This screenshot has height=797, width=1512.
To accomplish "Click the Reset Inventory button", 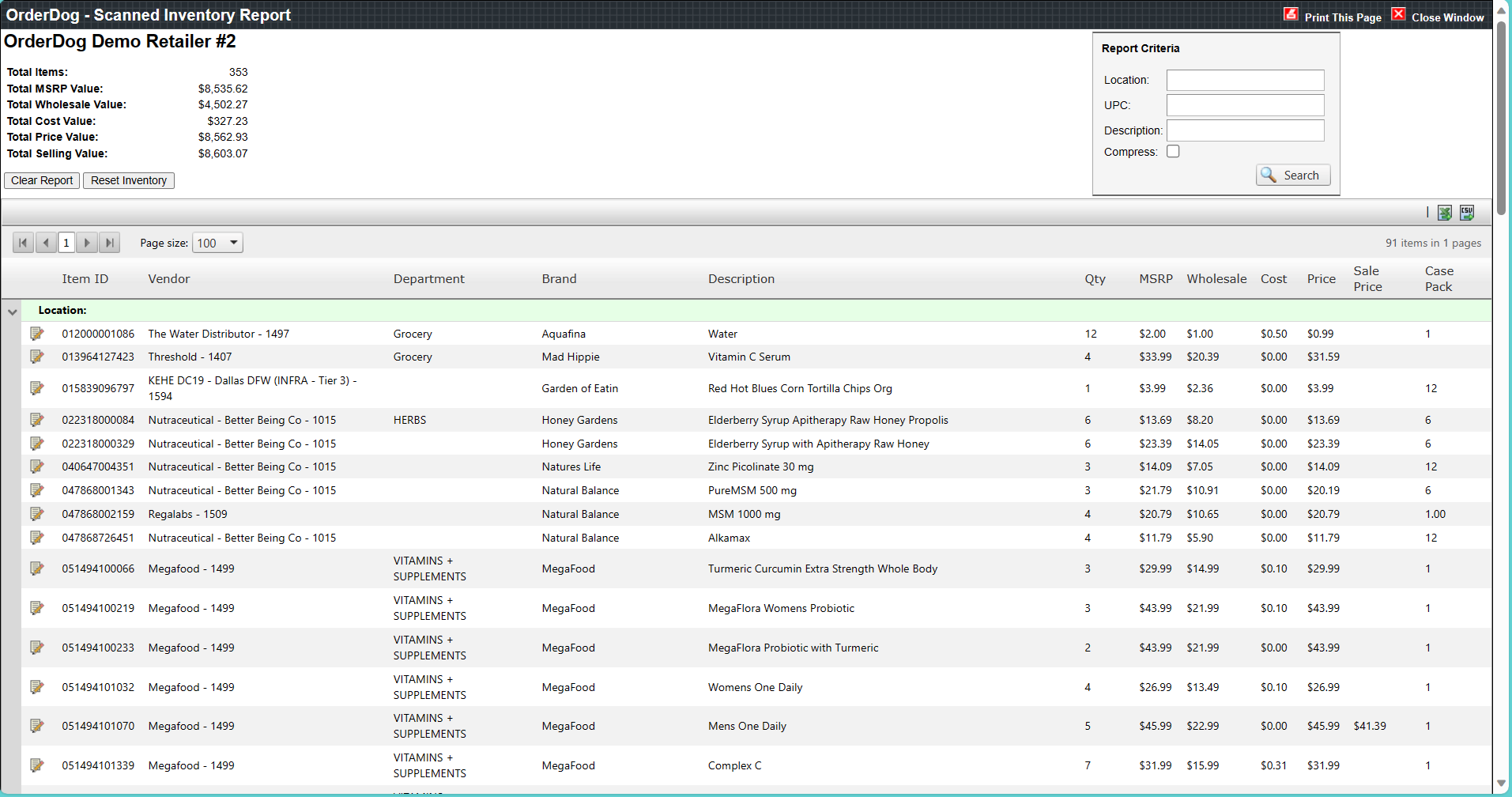I will [x=129, y=180].
